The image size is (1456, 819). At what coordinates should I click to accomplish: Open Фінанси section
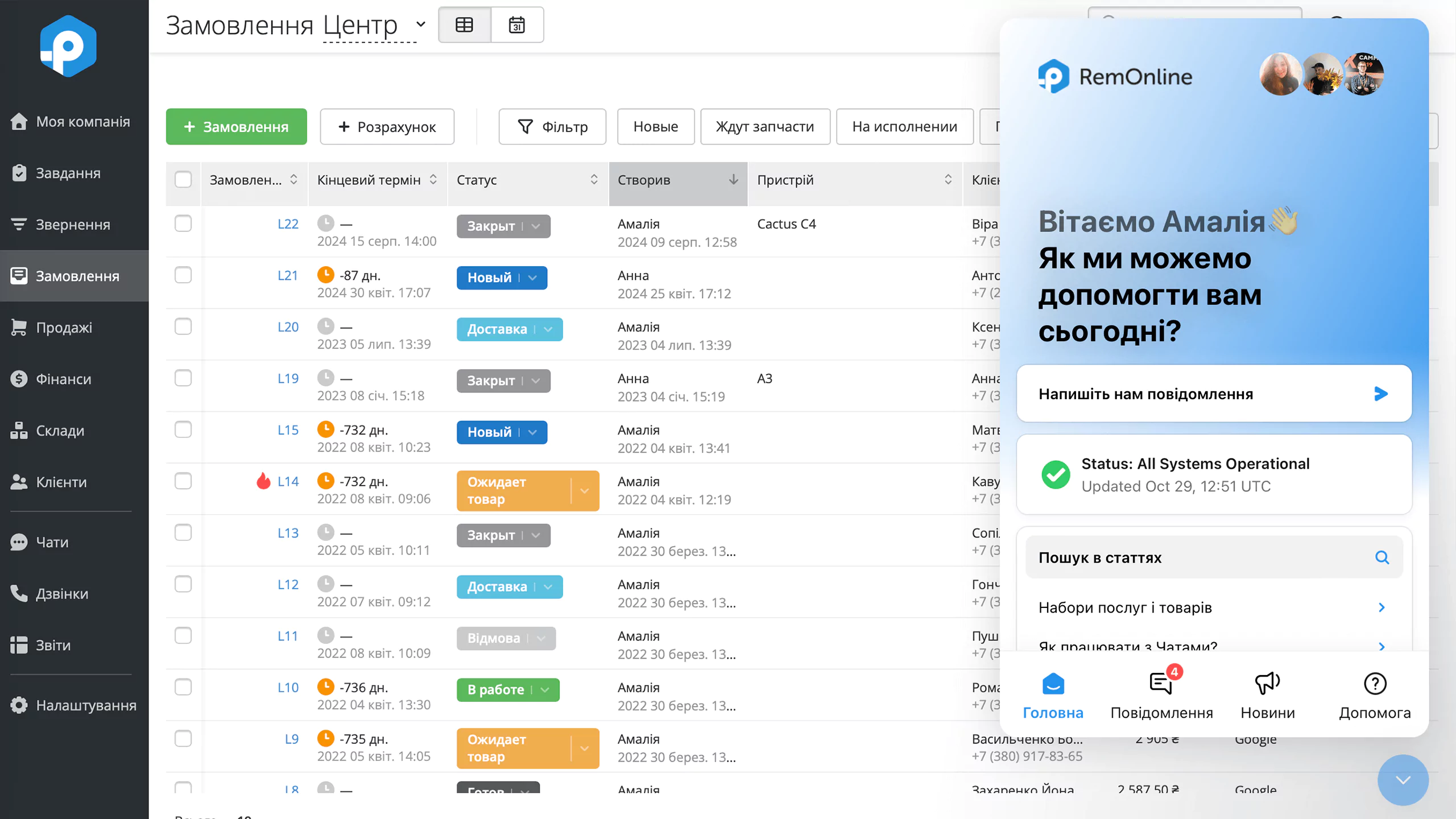[74, 379]
